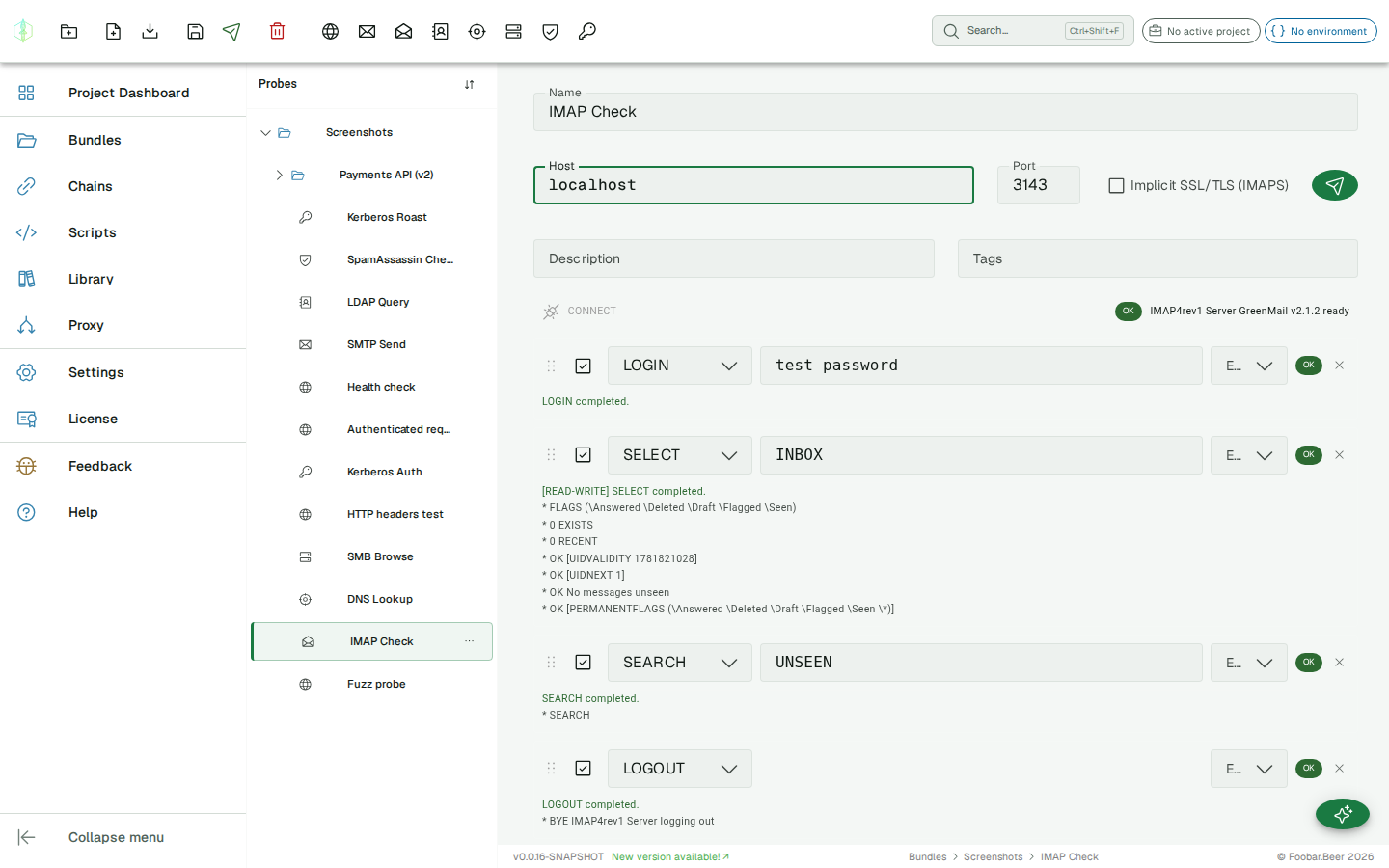Select the globe HTTP probe icon in toolbar
The width and height of the screenshot is (1389, 868).
tap(330, 31)
